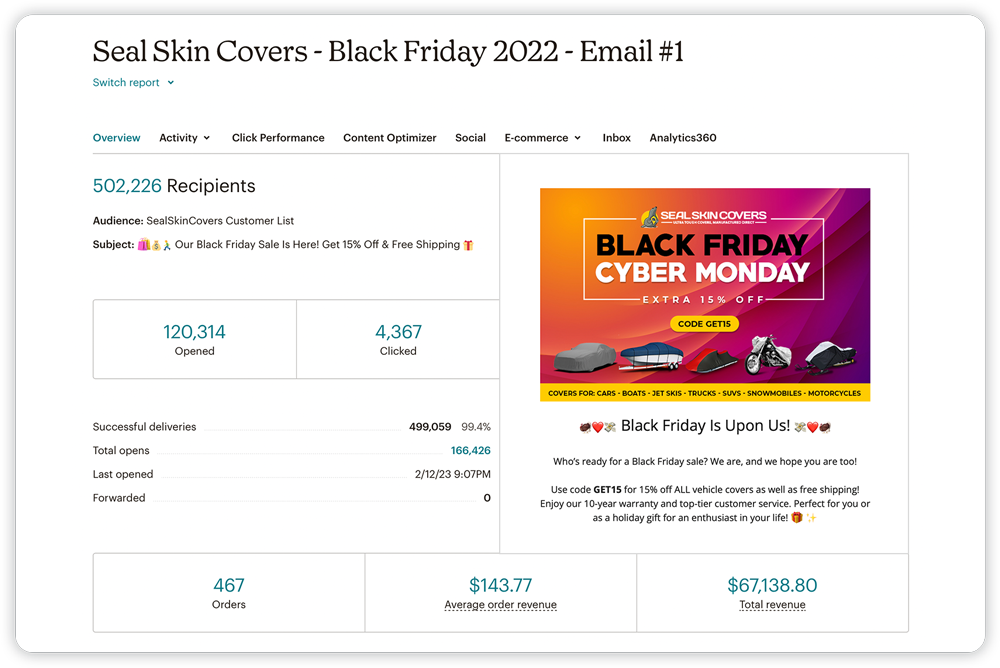Open the Inbox tab
The width and height of the screenshot is (1000, 668).
[x=616, y=137]
